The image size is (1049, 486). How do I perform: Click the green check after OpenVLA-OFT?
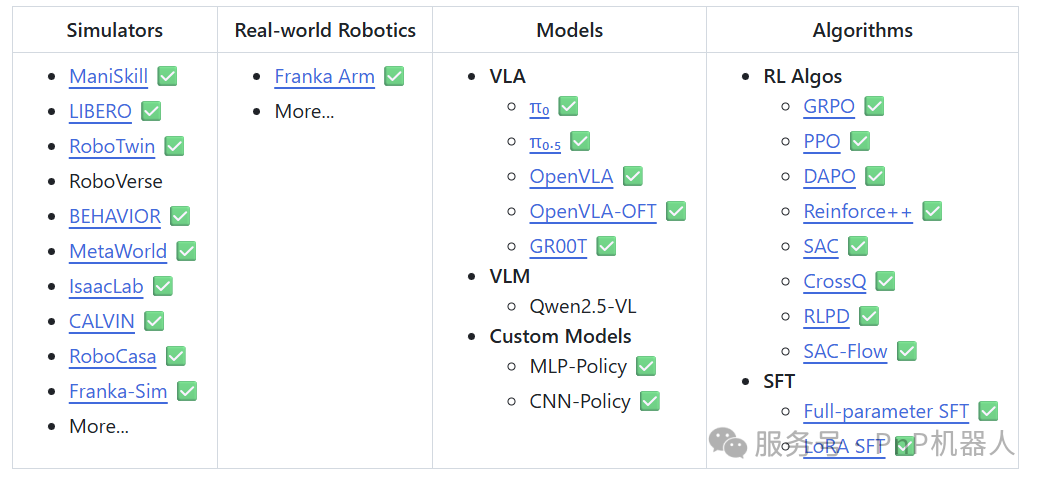coord(676,212)
